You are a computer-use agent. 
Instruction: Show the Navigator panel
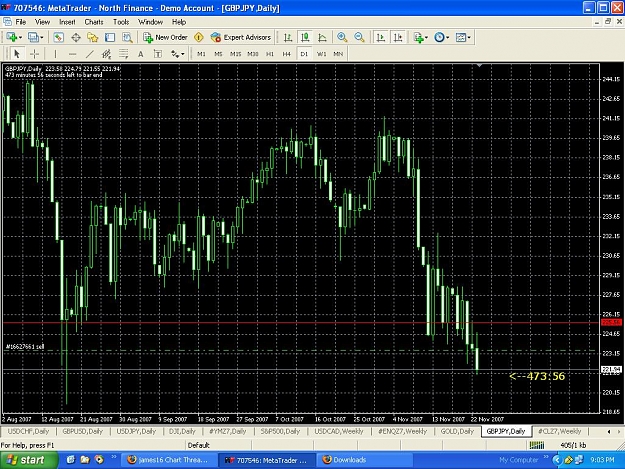pos(93,37)
